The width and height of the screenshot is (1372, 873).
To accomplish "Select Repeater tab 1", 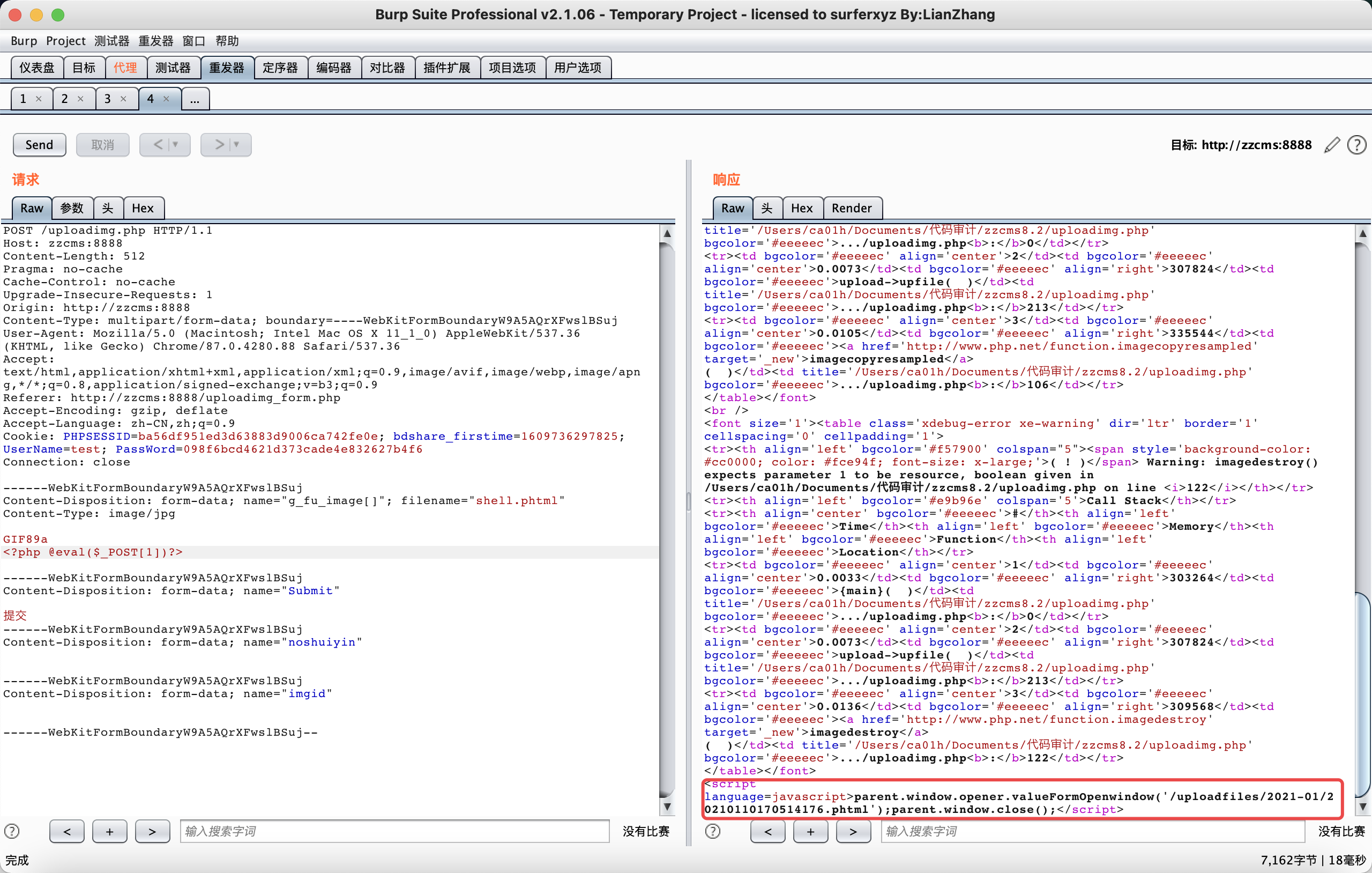I will pos(23,99).
